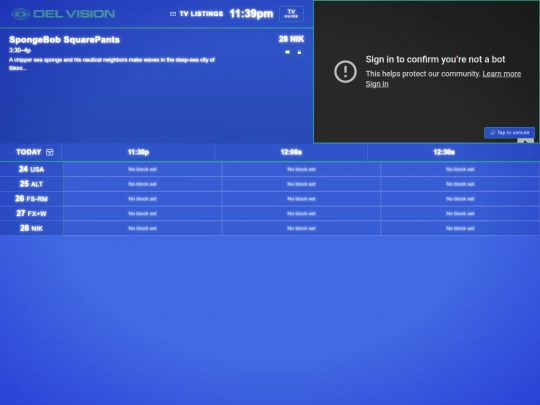Click the 12:00a block for 27 FX+W

pos(301,214)
